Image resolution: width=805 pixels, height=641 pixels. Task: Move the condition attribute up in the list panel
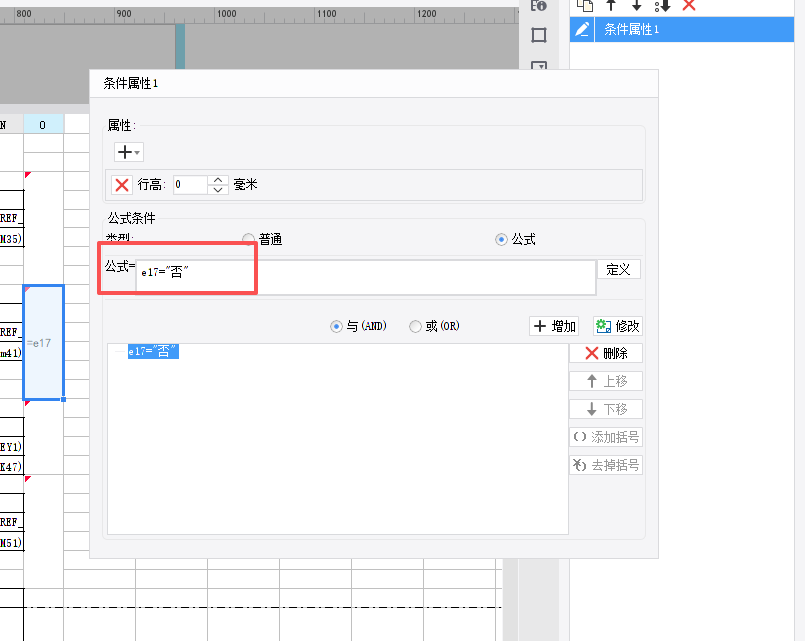point(611,5)
